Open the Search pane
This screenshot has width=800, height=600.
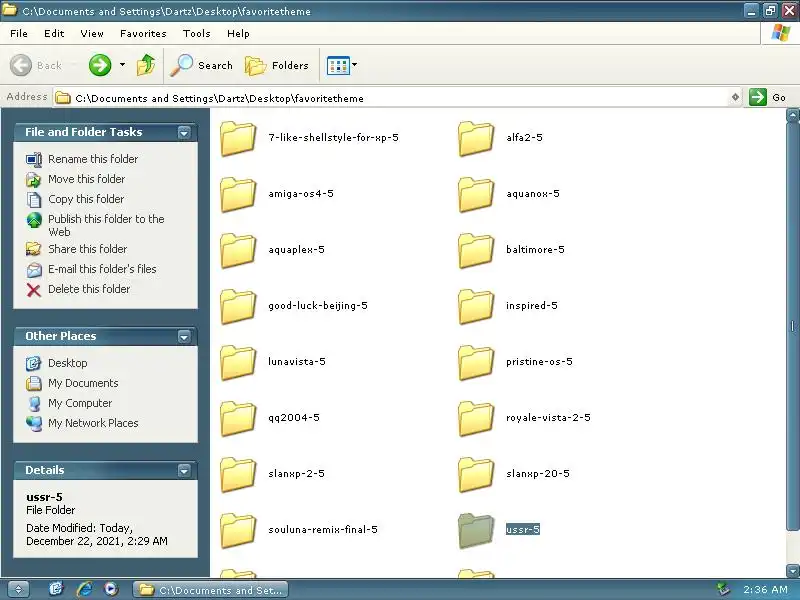click(201, 65)
